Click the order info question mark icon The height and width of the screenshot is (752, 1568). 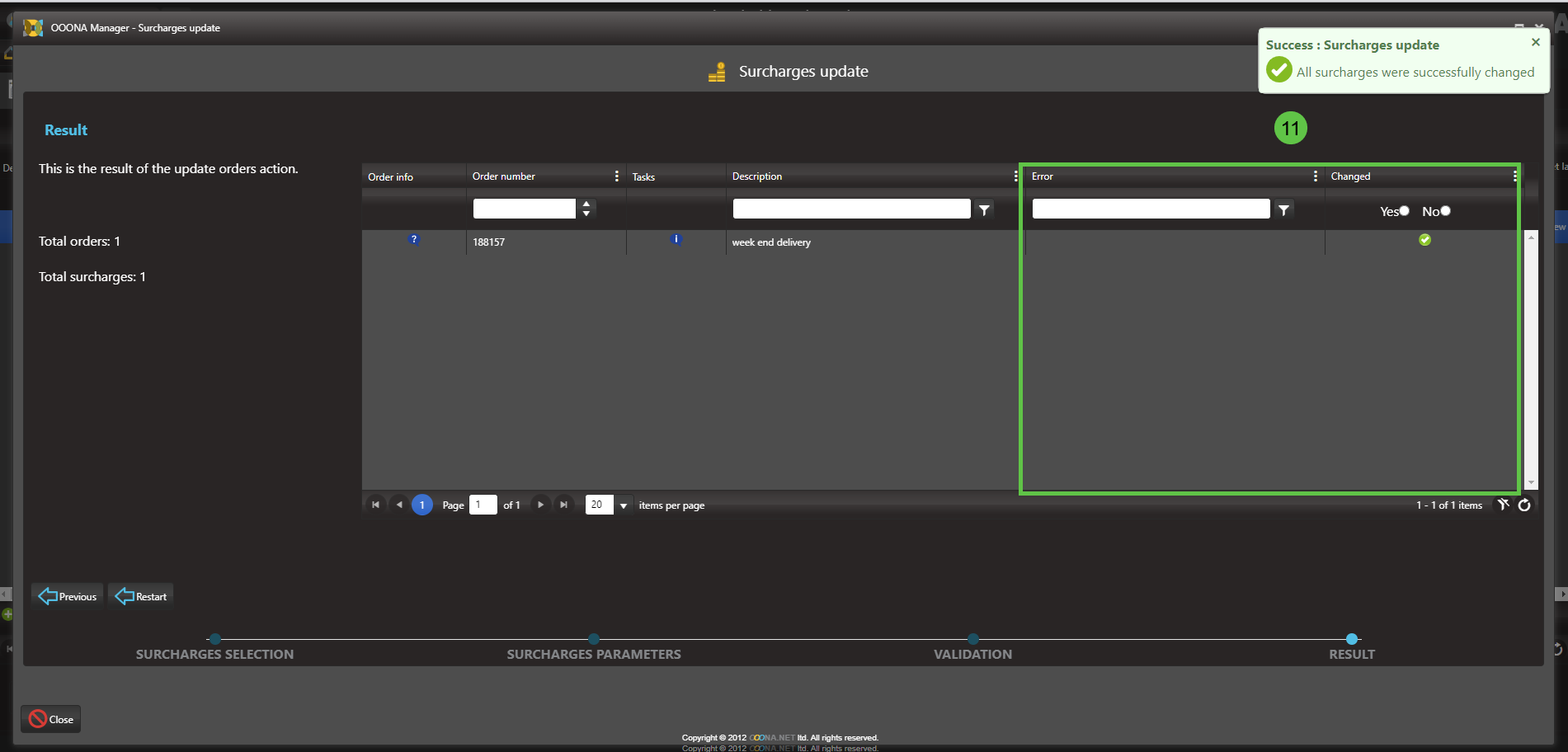(414, 239)
